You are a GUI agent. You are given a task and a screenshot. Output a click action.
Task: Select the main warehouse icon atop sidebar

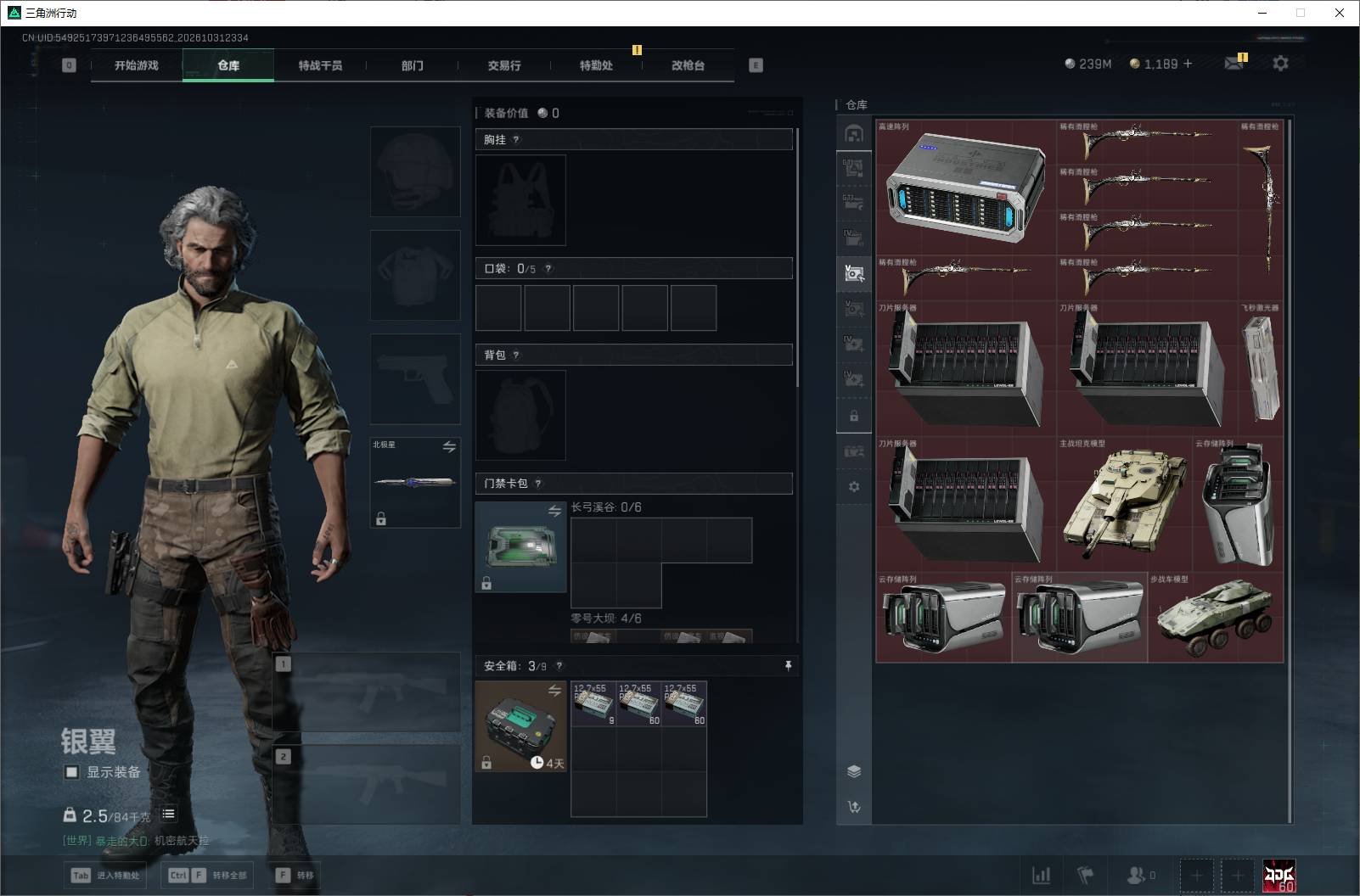point(854,133)
